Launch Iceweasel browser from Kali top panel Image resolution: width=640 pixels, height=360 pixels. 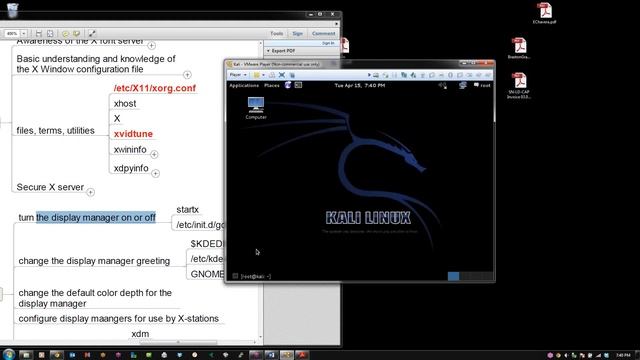pyautogui.click(x=288, y=85)
